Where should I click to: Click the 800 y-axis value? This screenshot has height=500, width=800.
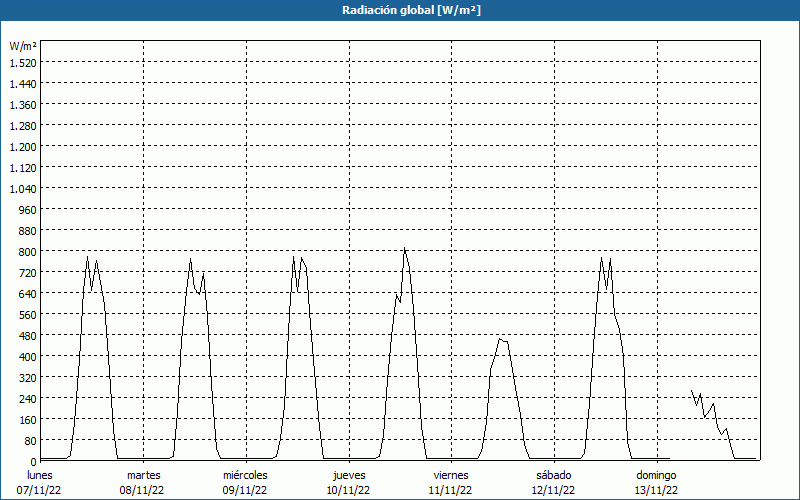[x=28, y=252]
